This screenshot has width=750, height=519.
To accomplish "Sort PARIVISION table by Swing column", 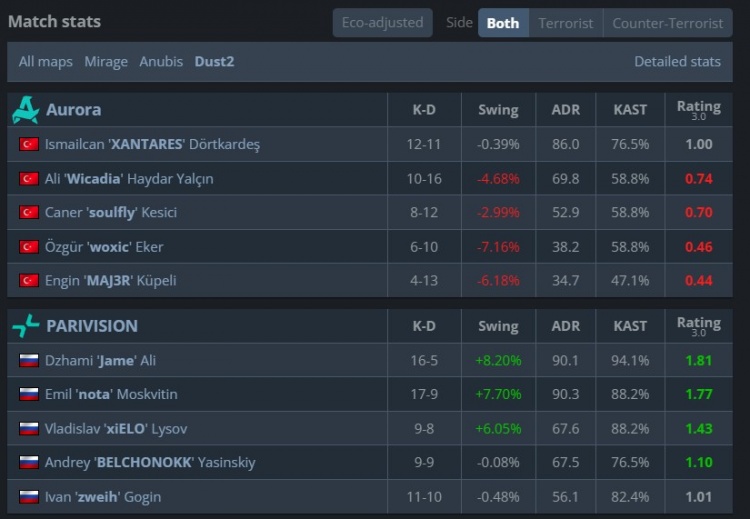I will (x=498, y=326).
